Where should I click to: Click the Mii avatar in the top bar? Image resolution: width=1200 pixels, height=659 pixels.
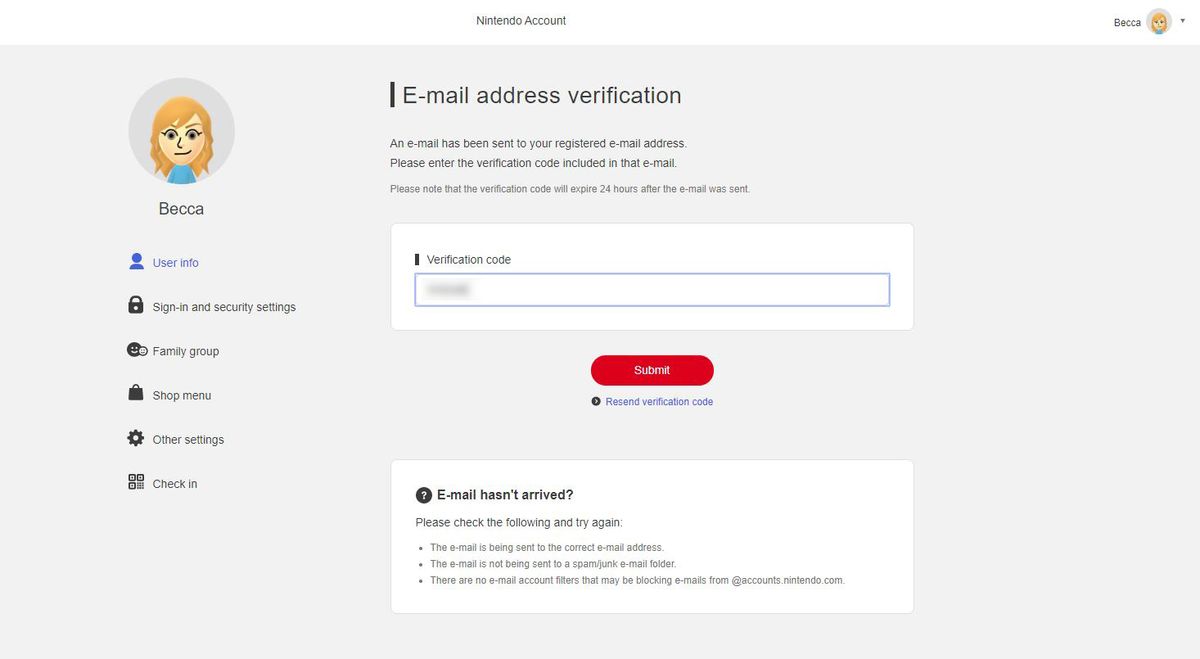click(1158, 20)
